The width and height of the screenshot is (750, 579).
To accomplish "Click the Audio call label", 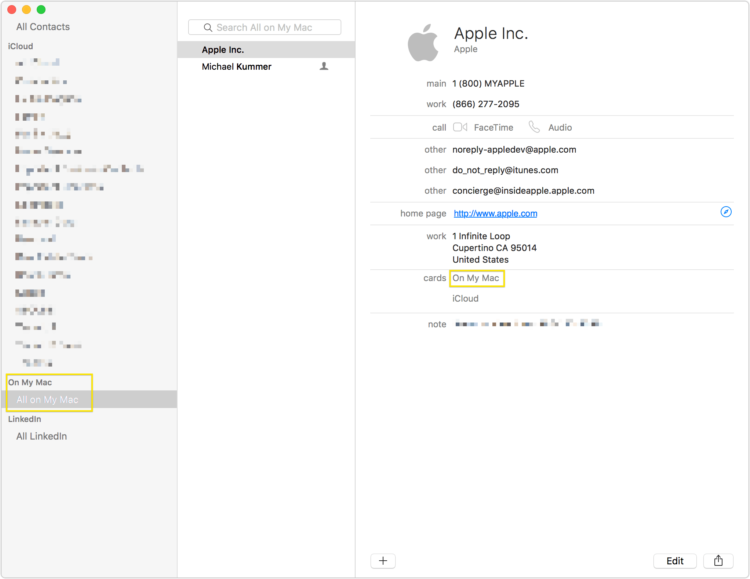I will coord(560,128).
